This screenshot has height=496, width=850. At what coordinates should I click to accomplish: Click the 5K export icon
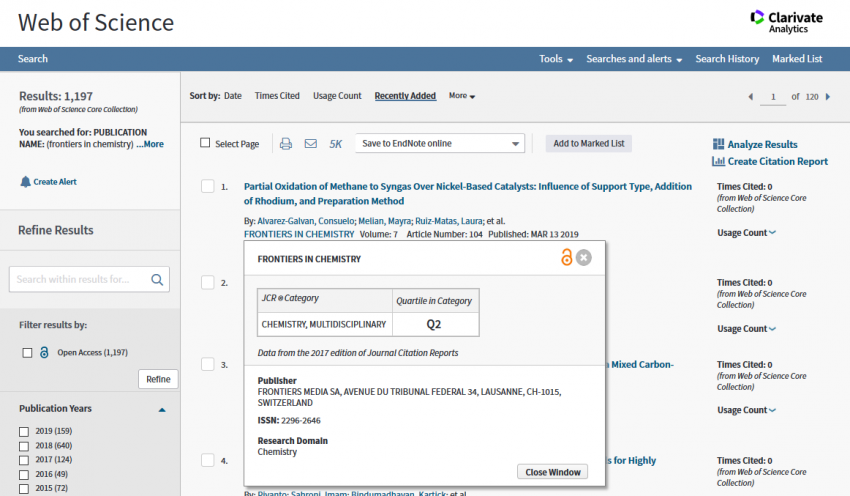point(336,144)
